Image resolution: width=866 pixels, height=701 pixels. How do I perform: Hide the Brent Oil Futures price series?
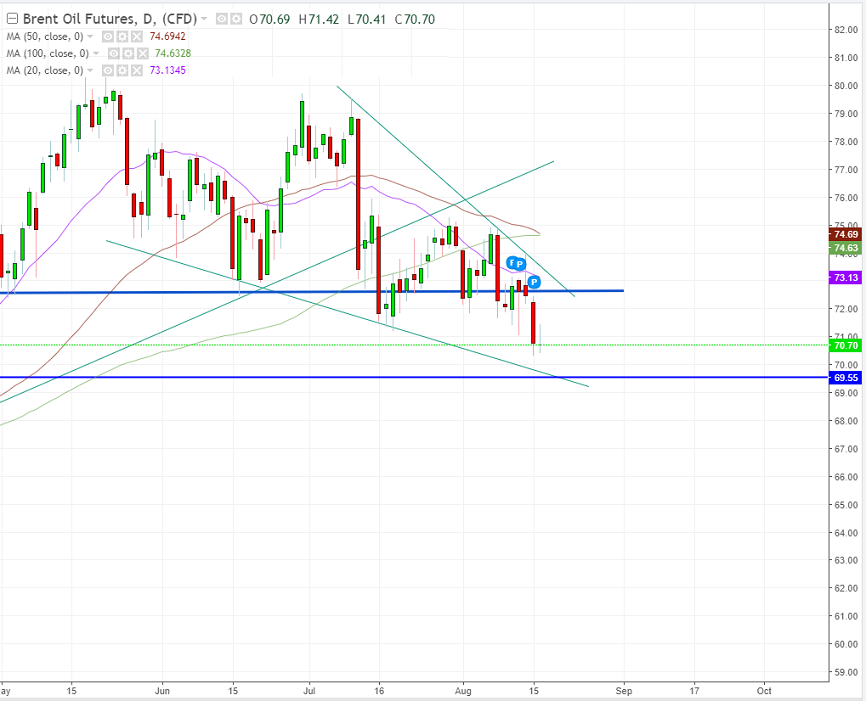[x=221, y=19]
